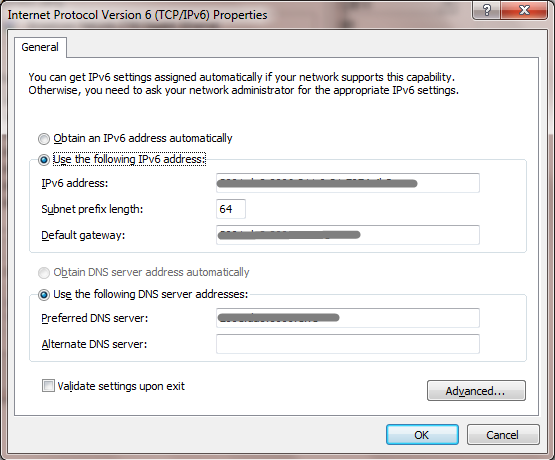The width and height of the screenshot is (555, 460).
Task: Click the IPv6 address input field
Action: click(348, 183)
